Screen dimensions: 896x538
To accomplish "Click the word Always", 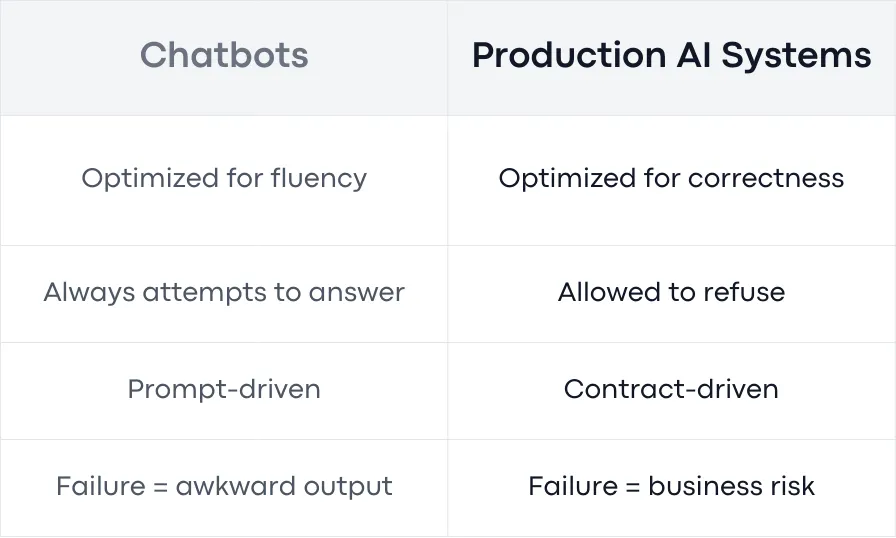I will pos(89,294).
